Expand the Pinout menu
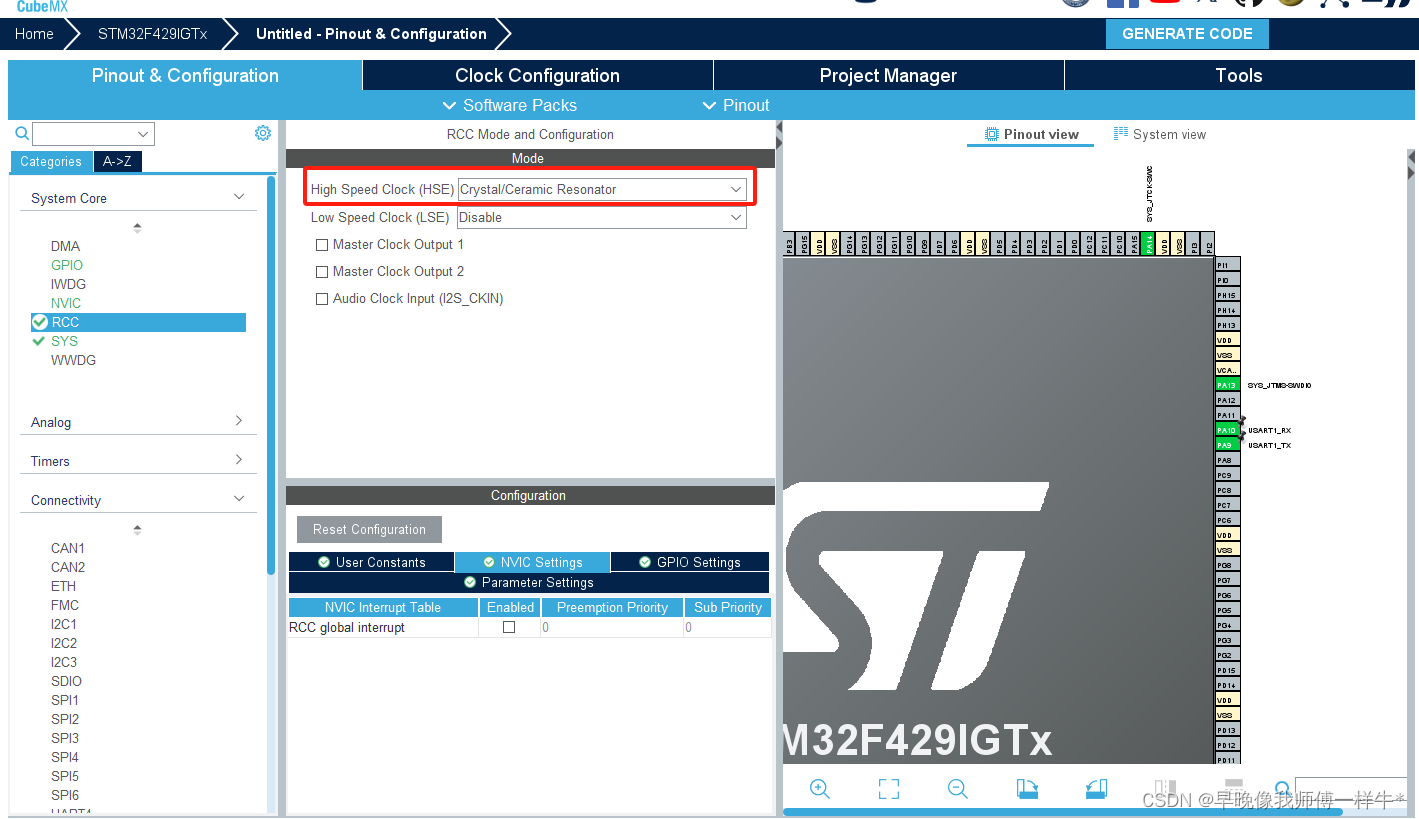The image size is (1419, 819). [x=736, y=105]
